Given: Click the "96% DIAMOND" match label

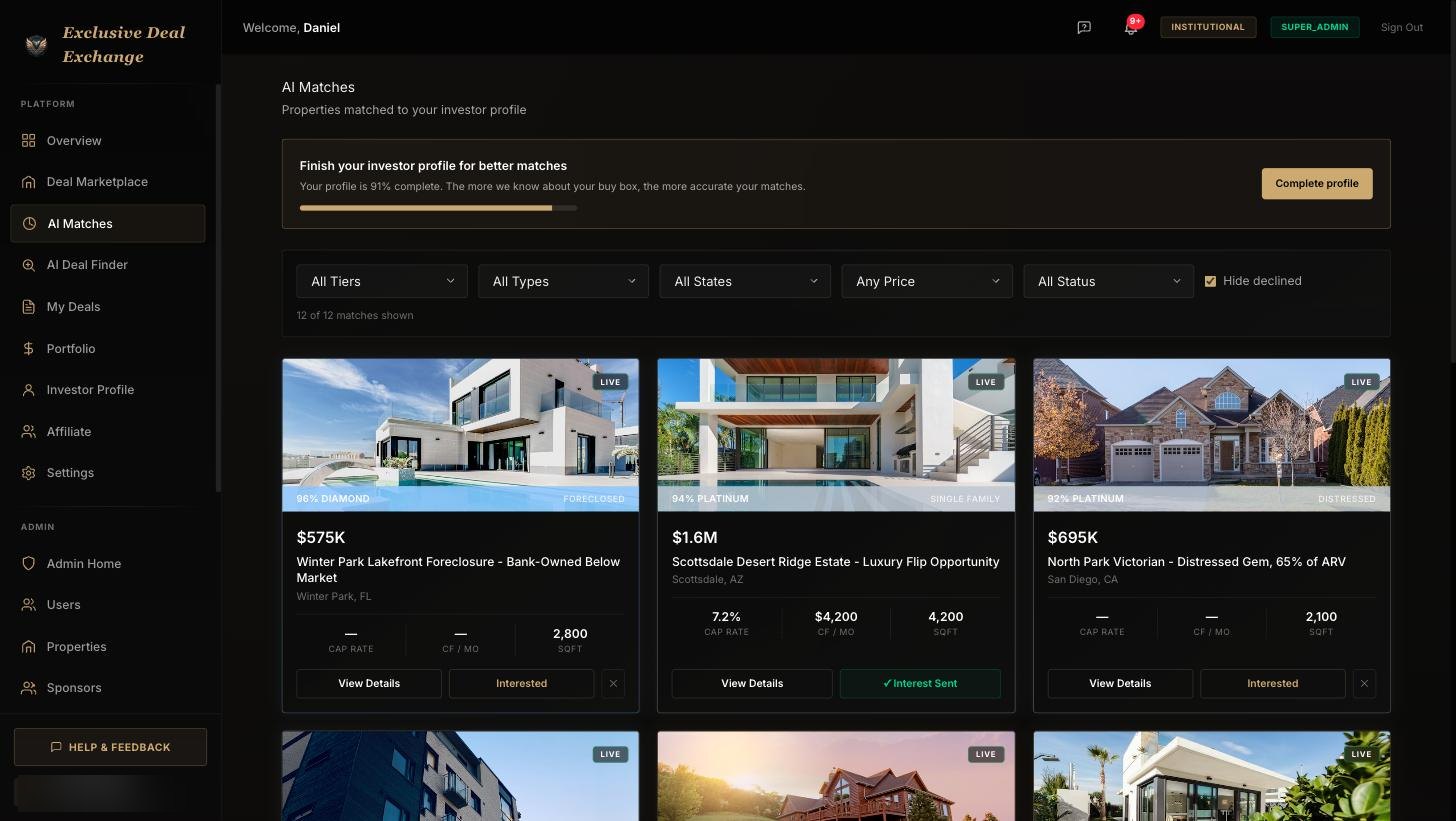Looking at the screenshot, I should 333,499.
